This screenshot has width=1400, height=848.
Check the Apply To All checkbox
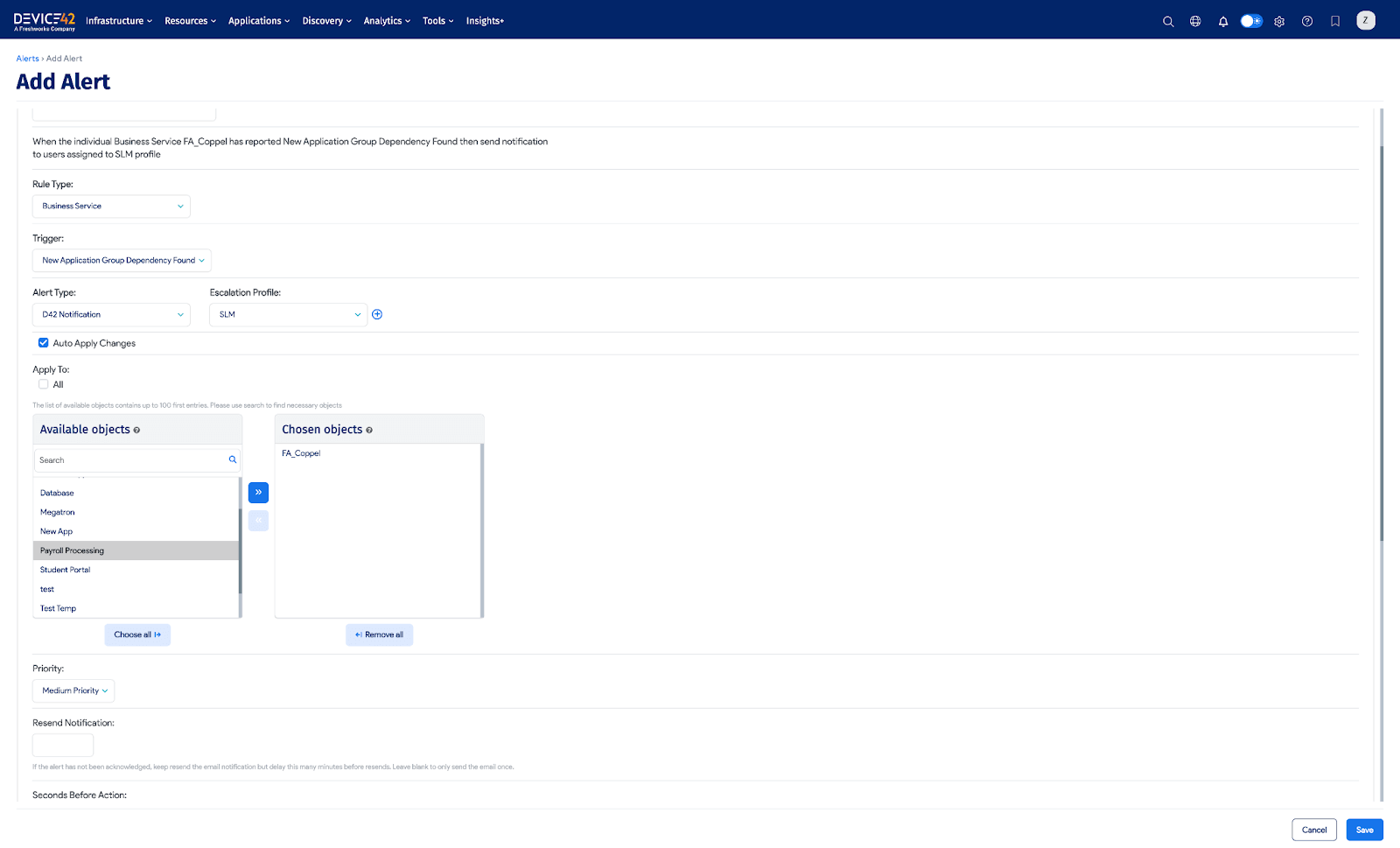tap(44, 384)
